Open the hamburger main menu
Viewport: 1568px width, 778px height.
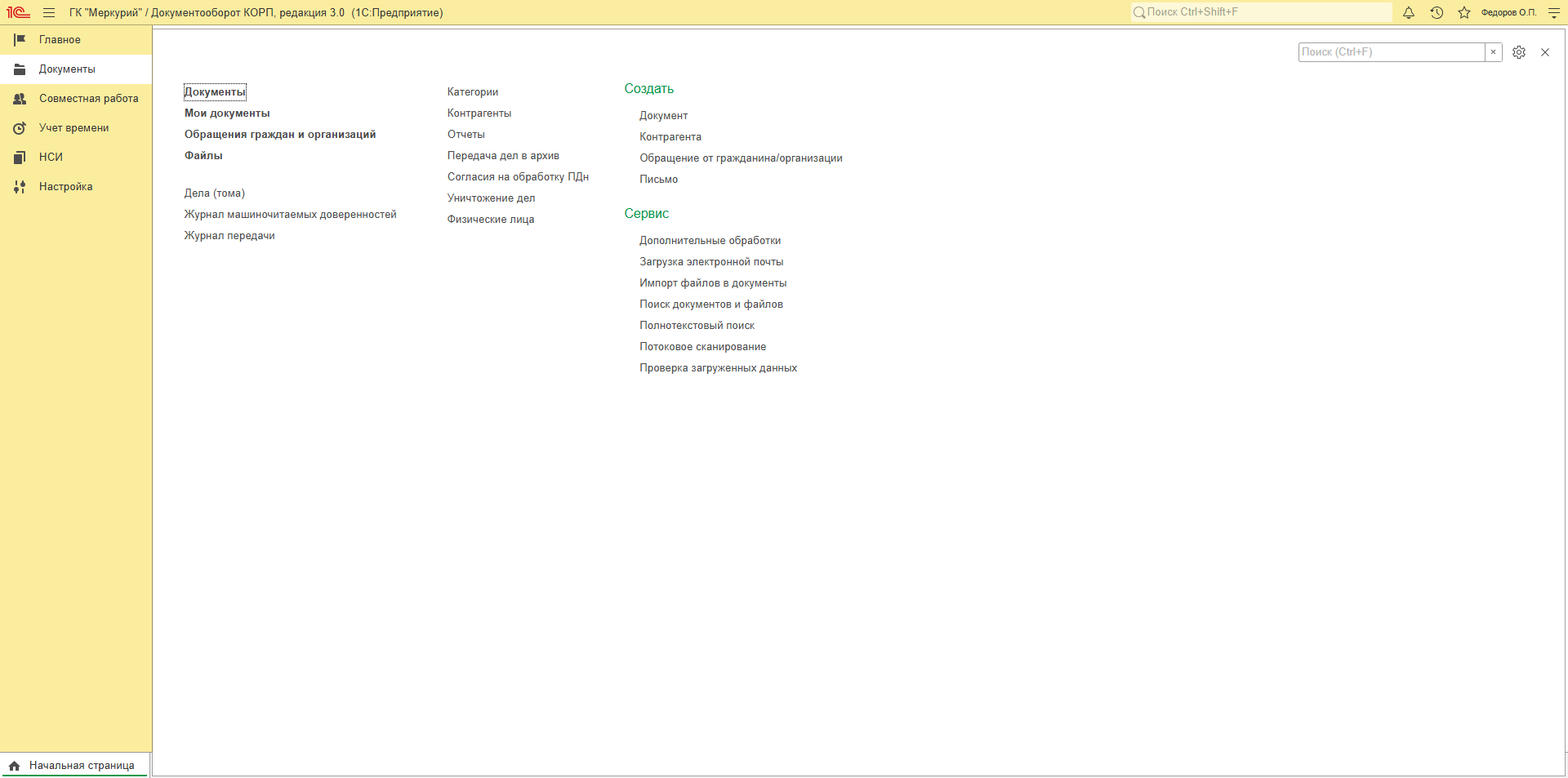tap(49, 12)
